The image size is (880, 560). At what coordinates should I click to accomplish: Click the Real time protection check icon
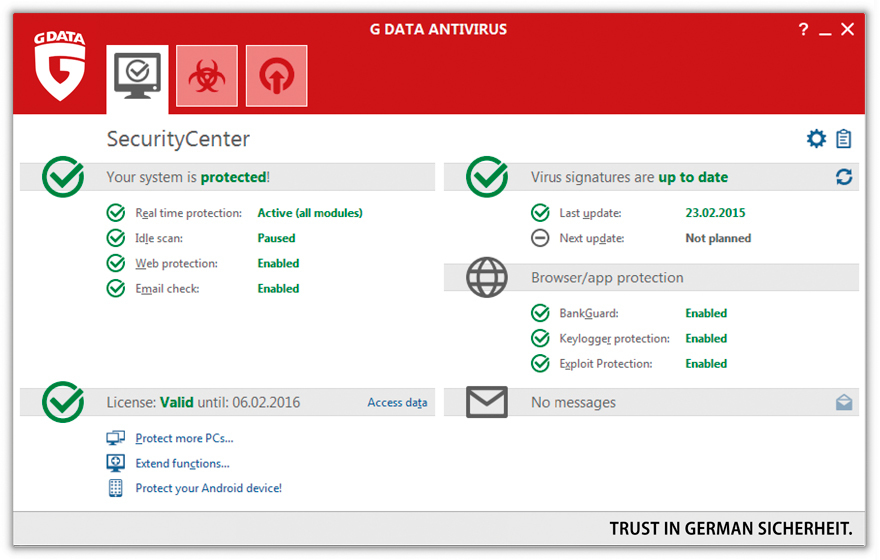[116, 213]
